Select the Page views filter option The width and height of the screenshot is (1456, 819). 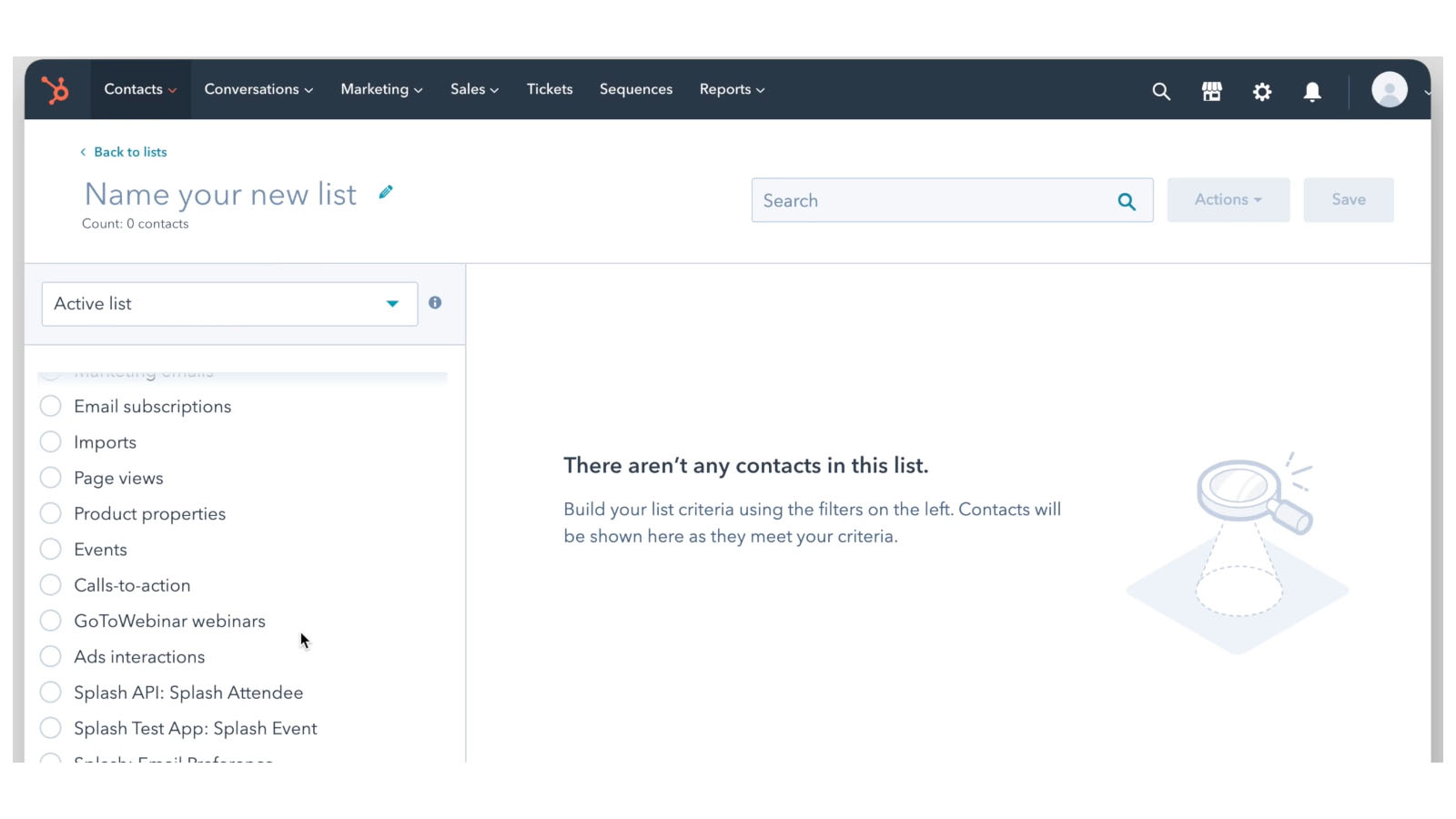pos(118,478)
